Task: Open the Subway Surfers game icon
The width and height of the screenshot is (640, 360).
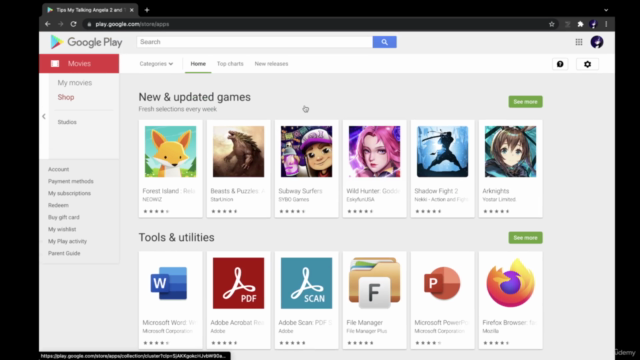Action: tap(307, 151)
